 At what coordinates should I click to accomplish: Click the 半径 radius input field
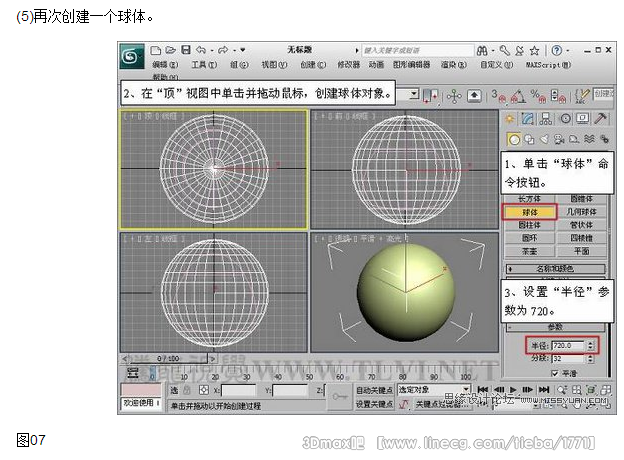[569, 346]
